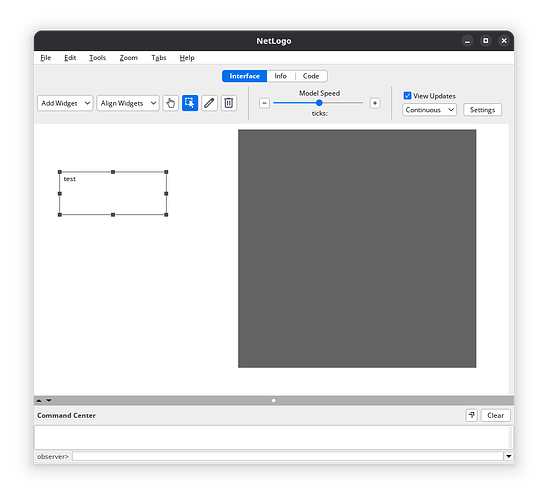
Task: Expand the Align Widgets dropdown
Action: 128,103
